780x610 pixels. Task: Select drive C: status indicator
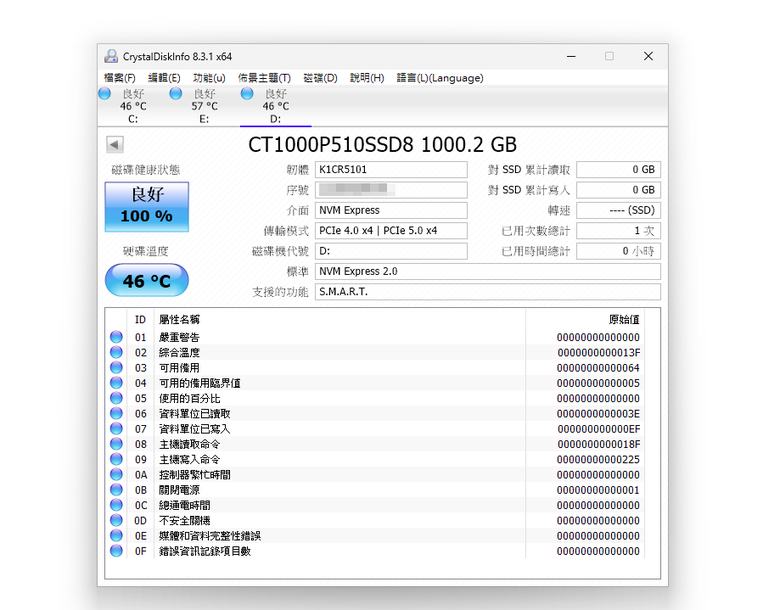[x=133, y=106]
